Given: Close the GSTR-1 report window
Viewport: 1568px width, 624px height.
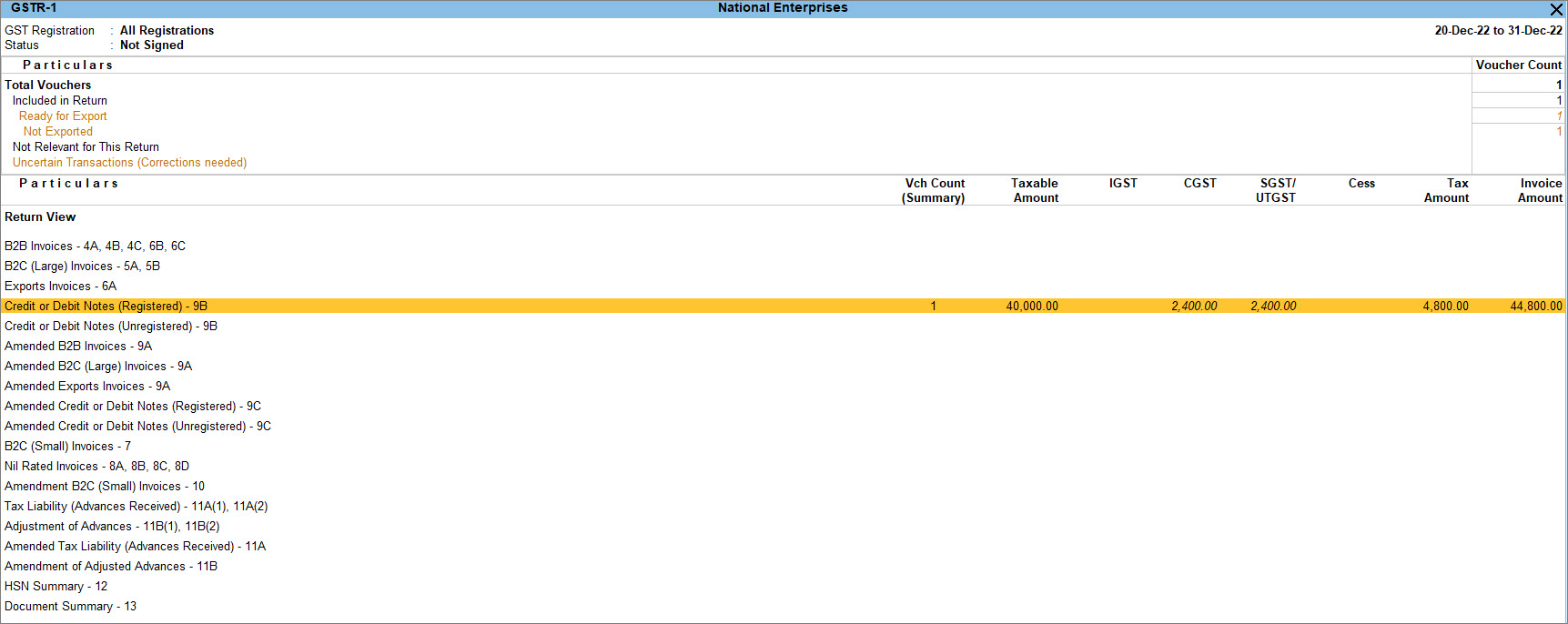Looking at the screenshot, I should pos(1556,9).
